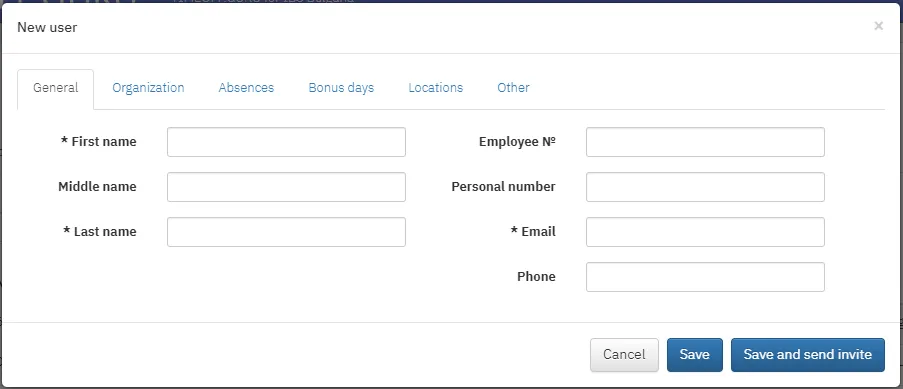The image size is (903, 389).
Task: Cancel the new user form
Action: (624, 355)
